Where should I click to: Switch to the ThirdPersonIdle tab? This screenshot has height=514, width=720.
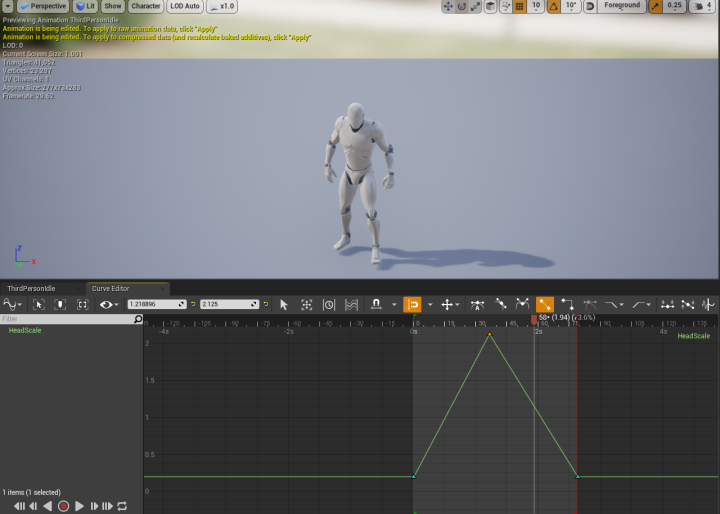click(x=32, y=288)
